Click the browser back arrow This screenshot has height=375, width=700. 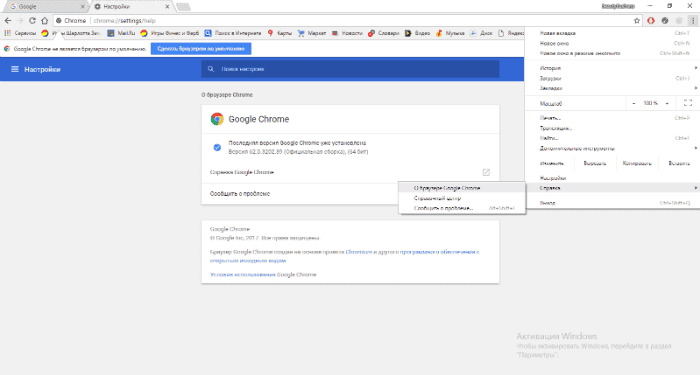click(x=8, y=21)
